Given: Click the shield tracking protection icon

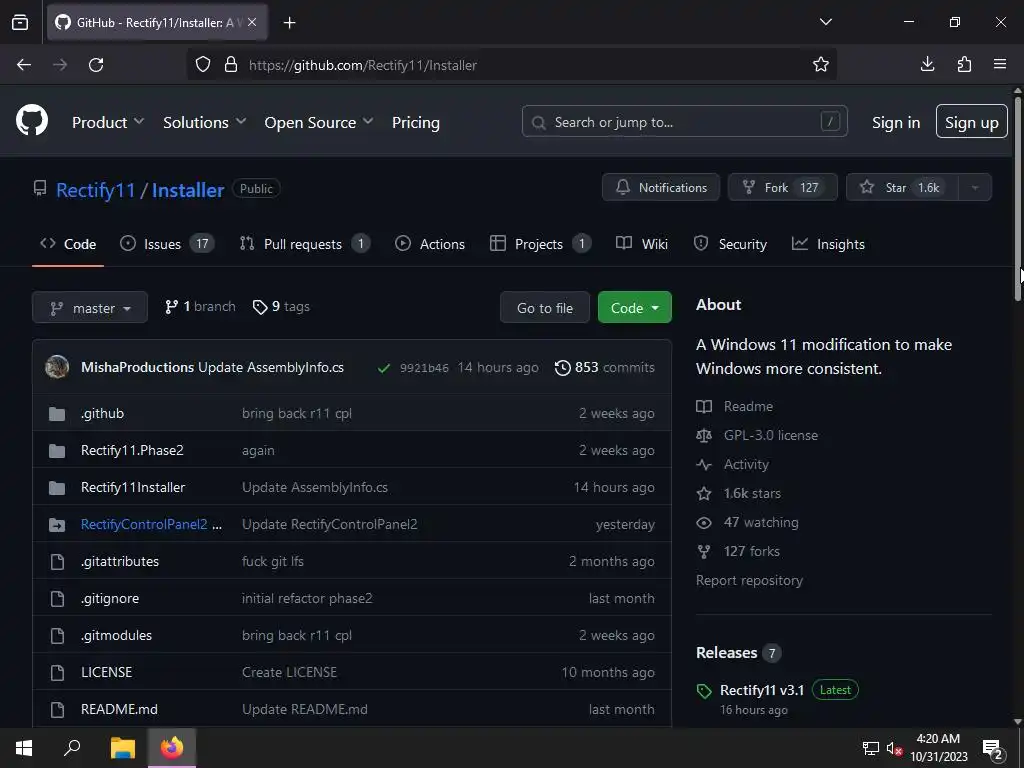Looking at the screenshot, I should point(203,65).
